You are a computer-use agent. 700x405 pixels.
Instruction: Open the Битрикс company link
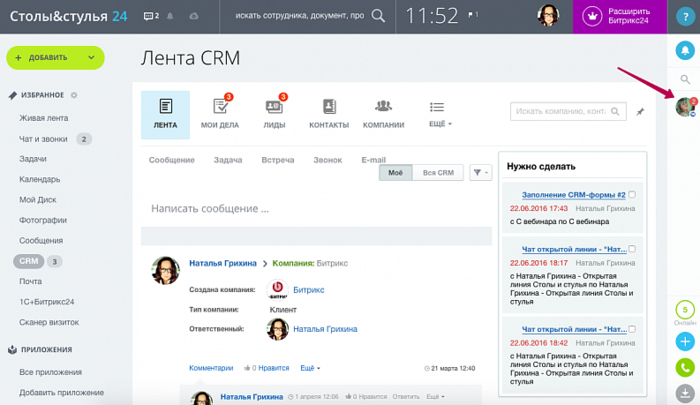(x=308, y=290)
